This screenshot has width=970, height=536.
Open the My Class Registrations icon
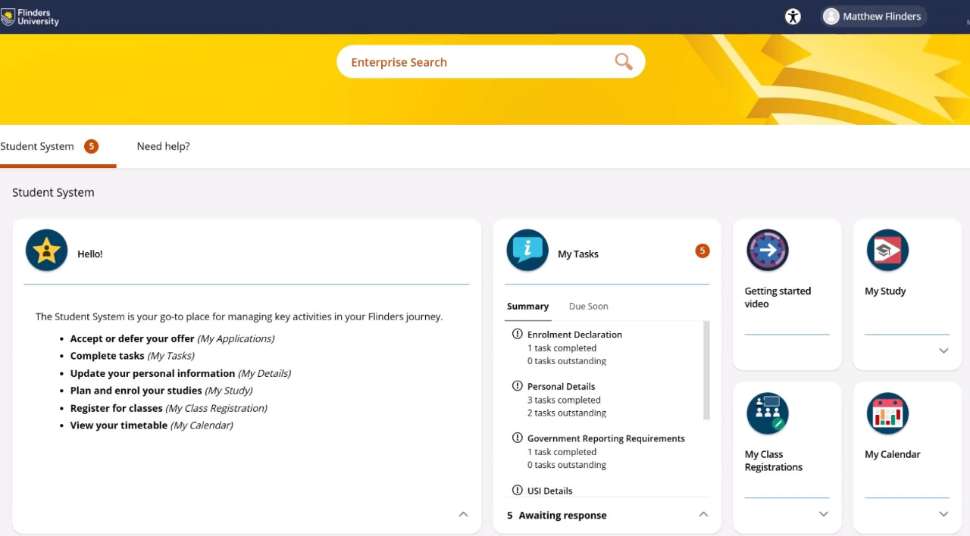(x=767, y=413)
